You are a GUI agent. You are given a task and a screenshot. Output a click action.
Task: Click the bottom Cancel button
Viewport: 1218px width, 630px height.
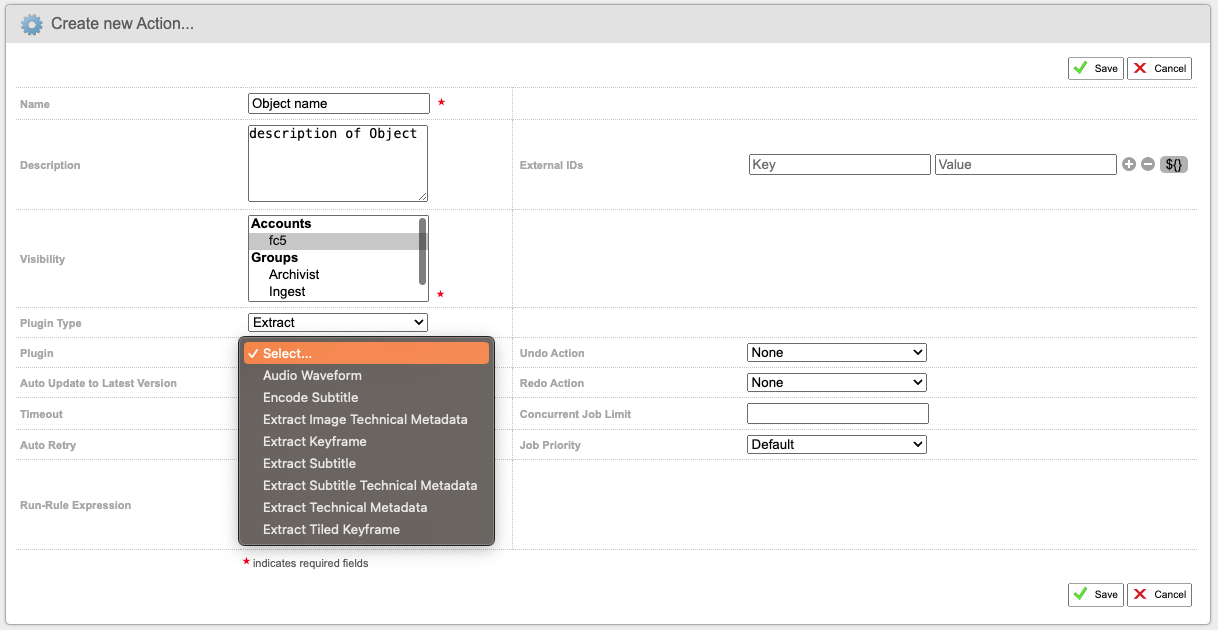pos(1159,594)
